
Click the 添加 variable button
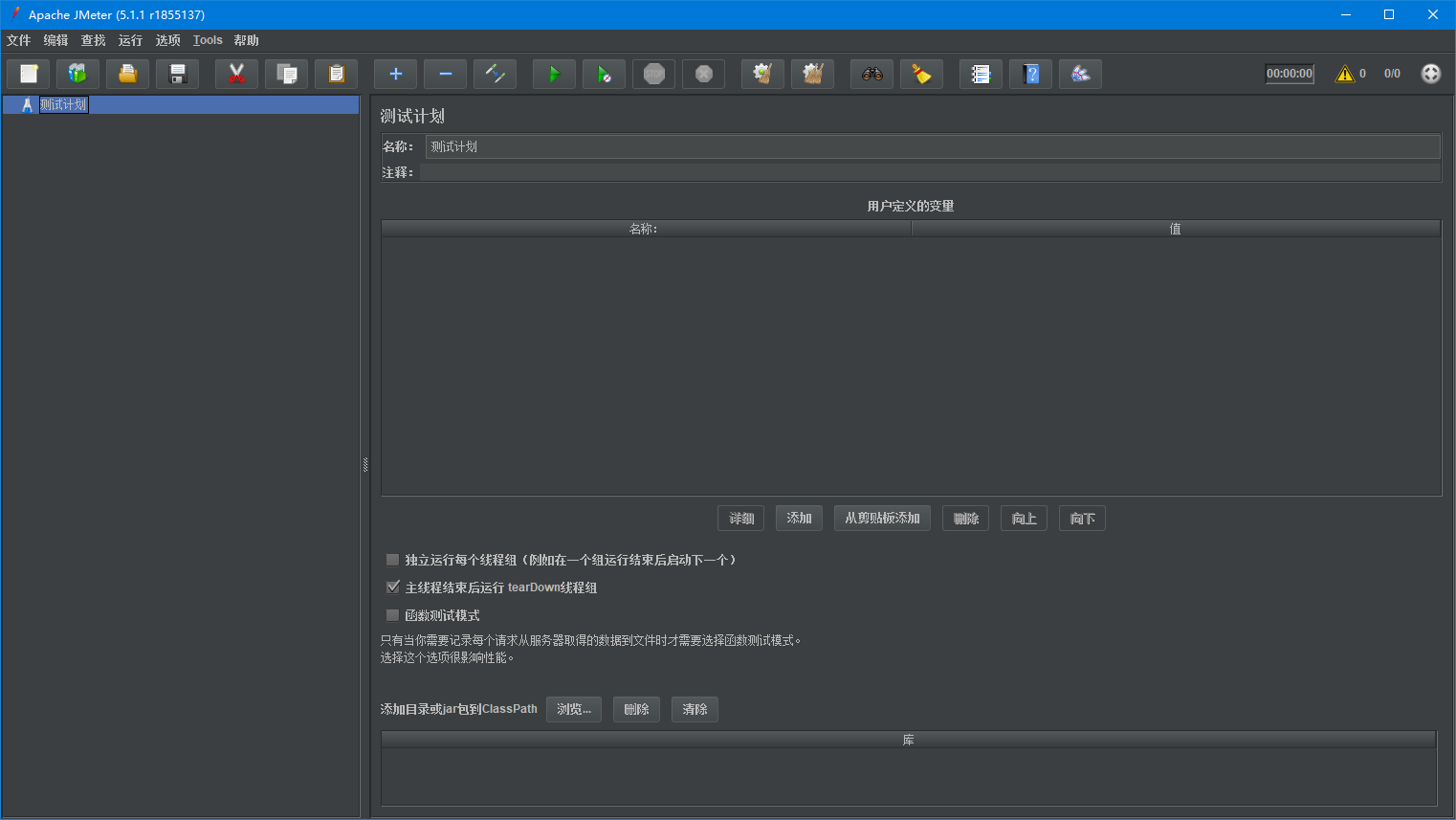click(799, 519)
